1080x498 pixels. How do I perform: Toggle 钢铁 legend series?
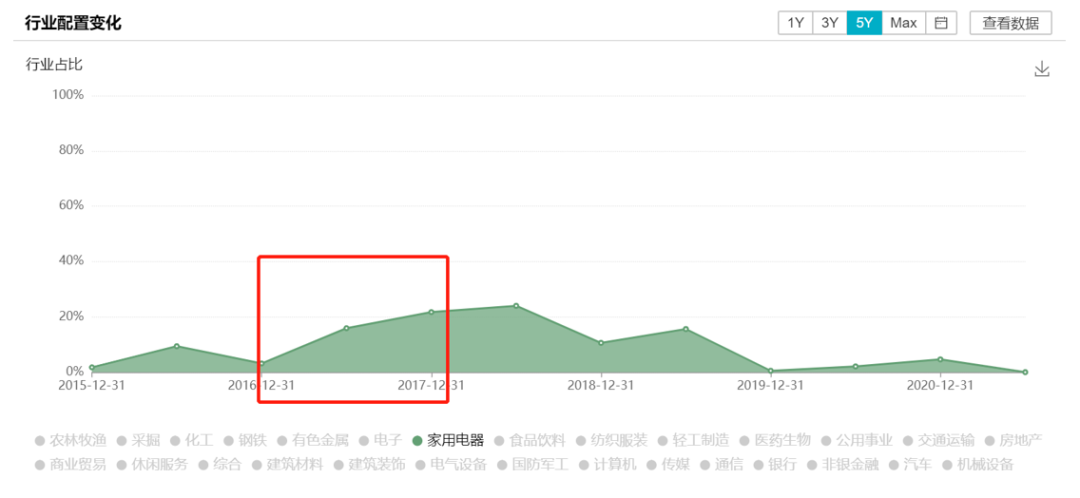(x=245, y=440)
